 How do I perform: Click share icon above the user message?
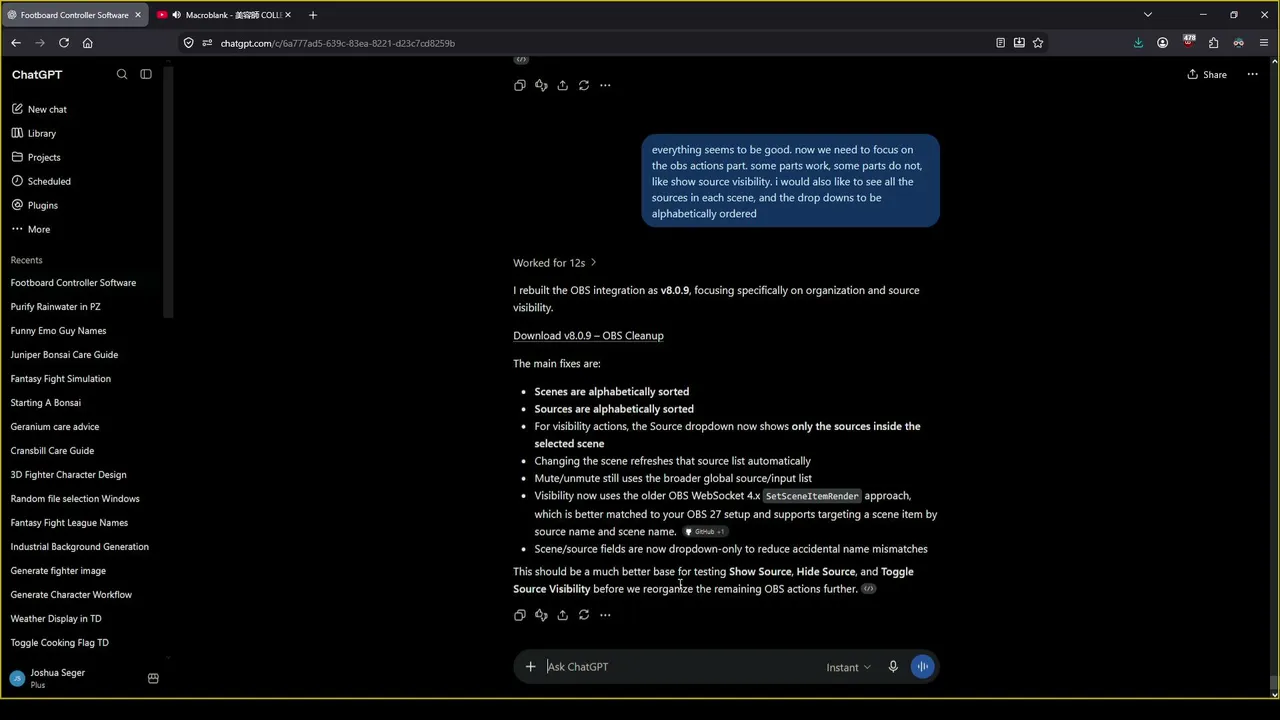562,85
